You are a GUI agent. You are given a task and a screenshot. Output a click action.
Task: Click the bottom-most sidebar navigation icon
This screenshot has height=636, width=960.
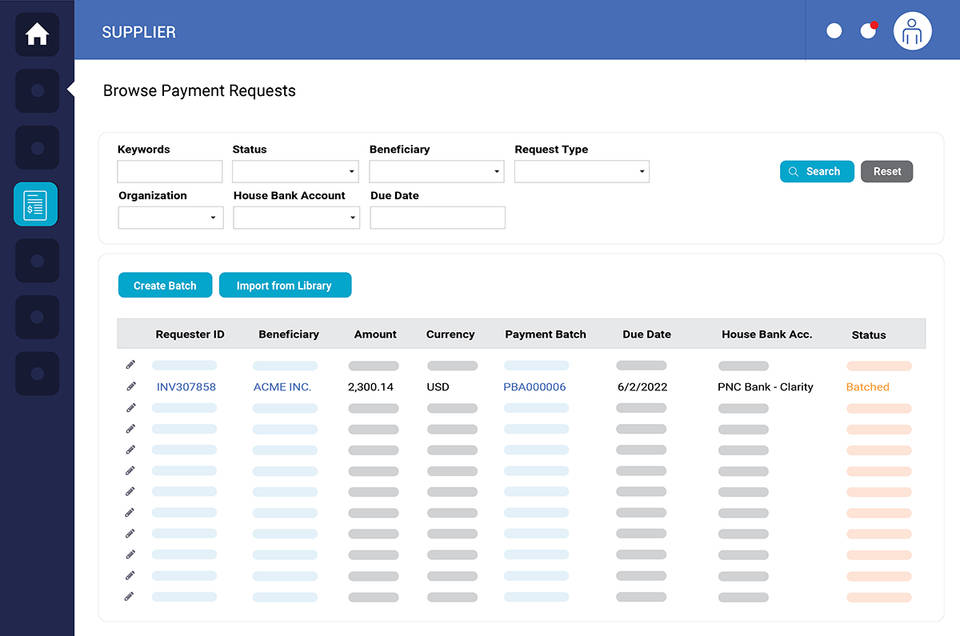tap(36, 373)
